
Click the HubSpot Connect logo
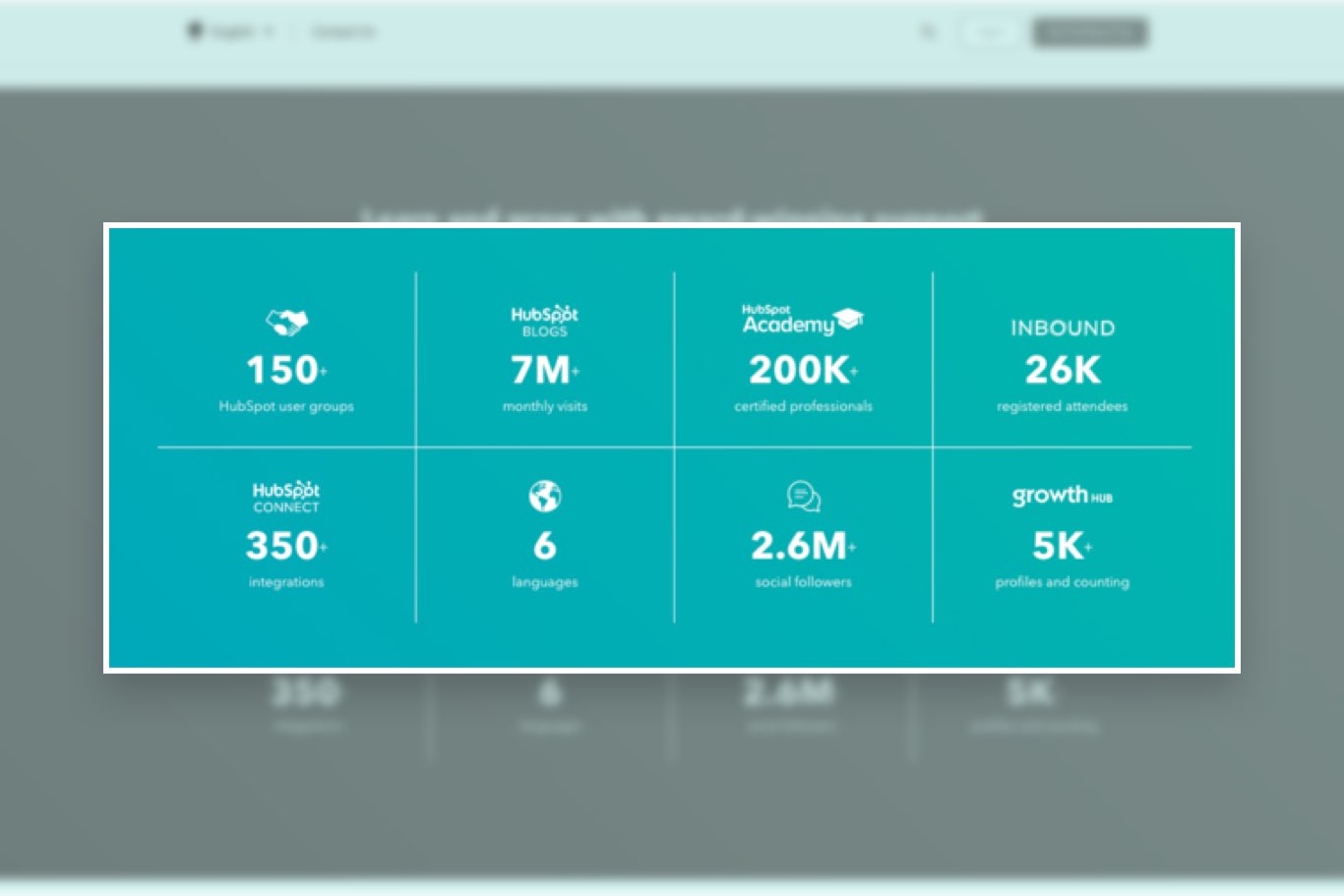tap(286, 497)
